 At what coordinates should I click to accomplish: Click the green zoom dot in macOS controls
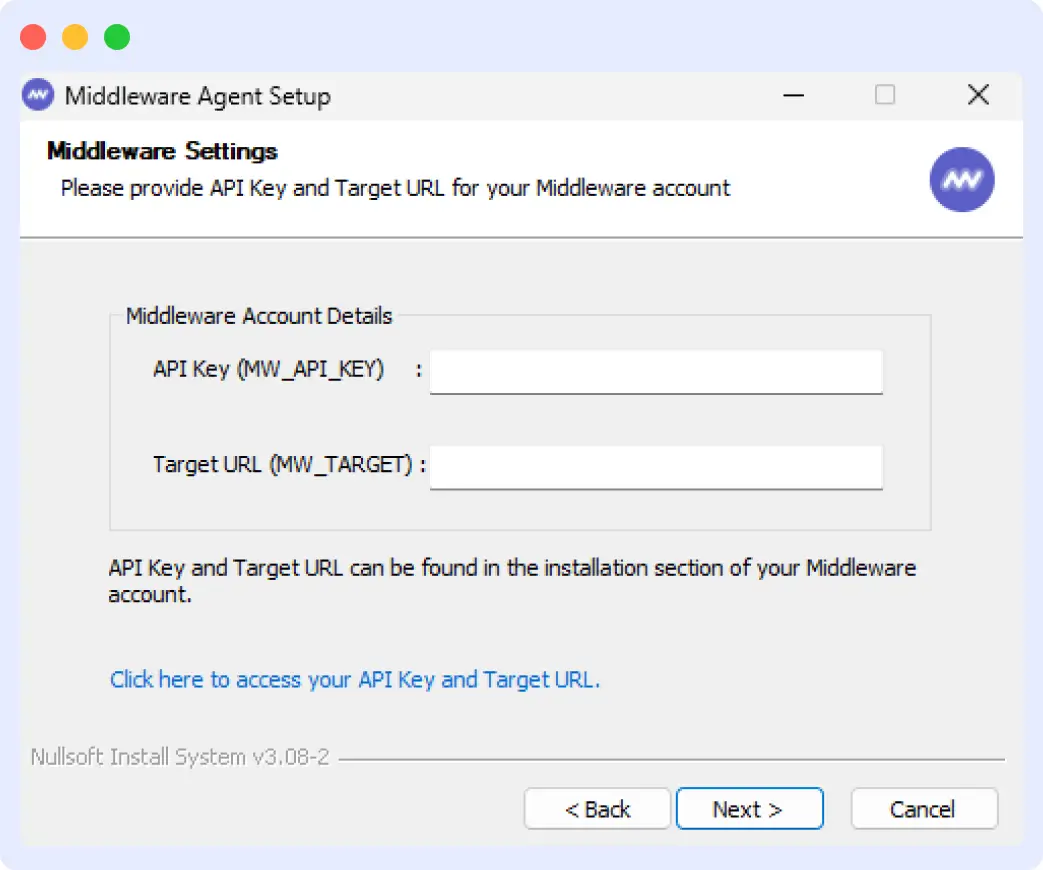pyautogui.click(x=116, y=36)
